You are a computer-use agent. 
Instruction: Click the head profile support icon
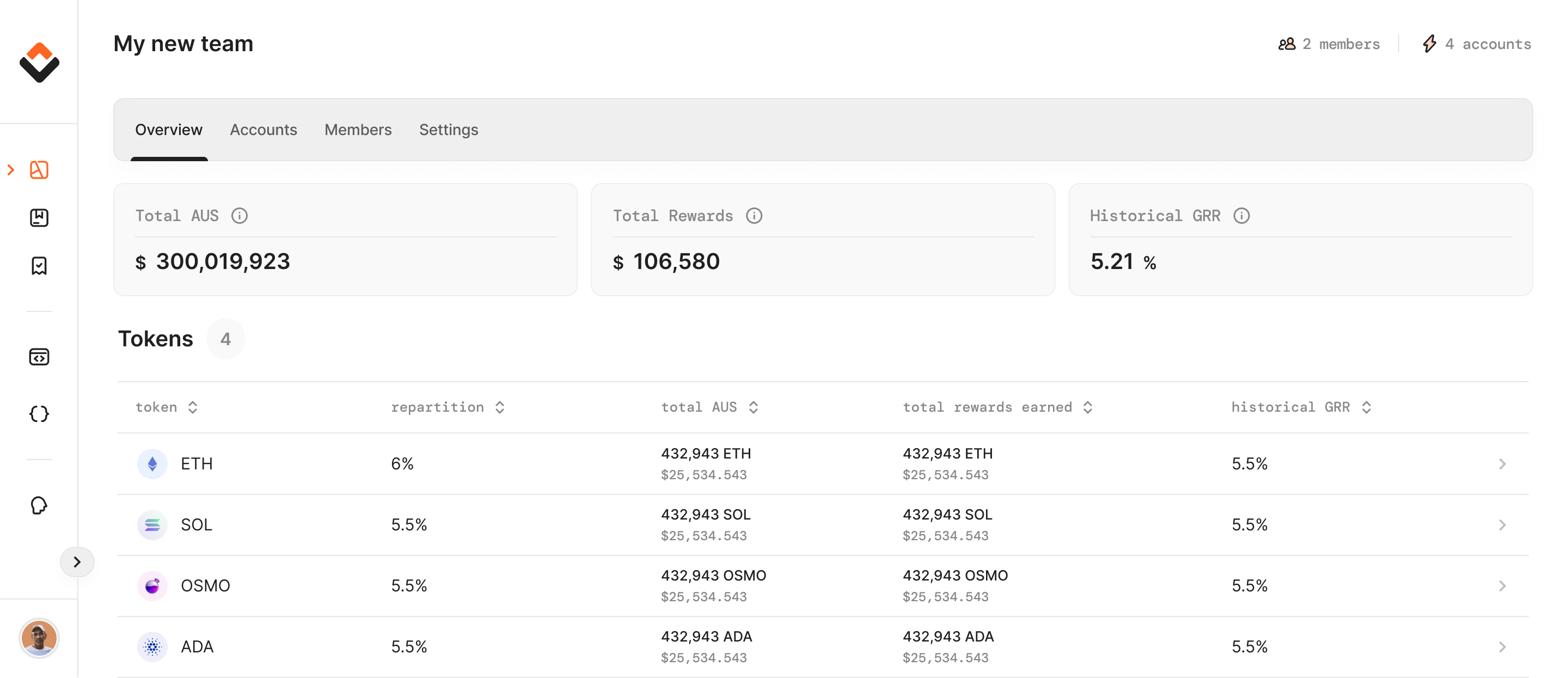[x=39, y=505]
